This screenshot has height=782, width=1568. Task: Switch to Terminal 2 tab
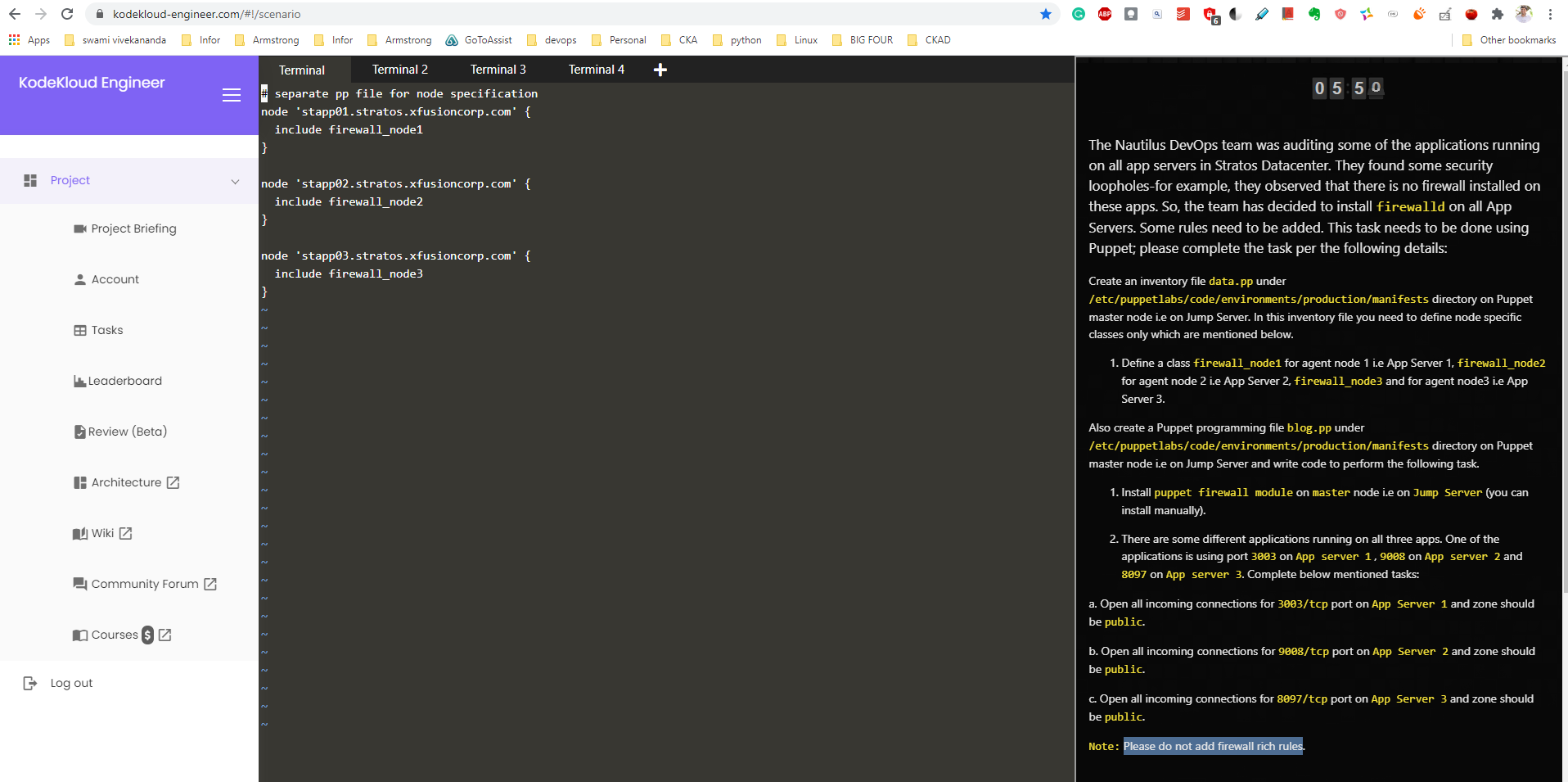[x=400, y=70]
